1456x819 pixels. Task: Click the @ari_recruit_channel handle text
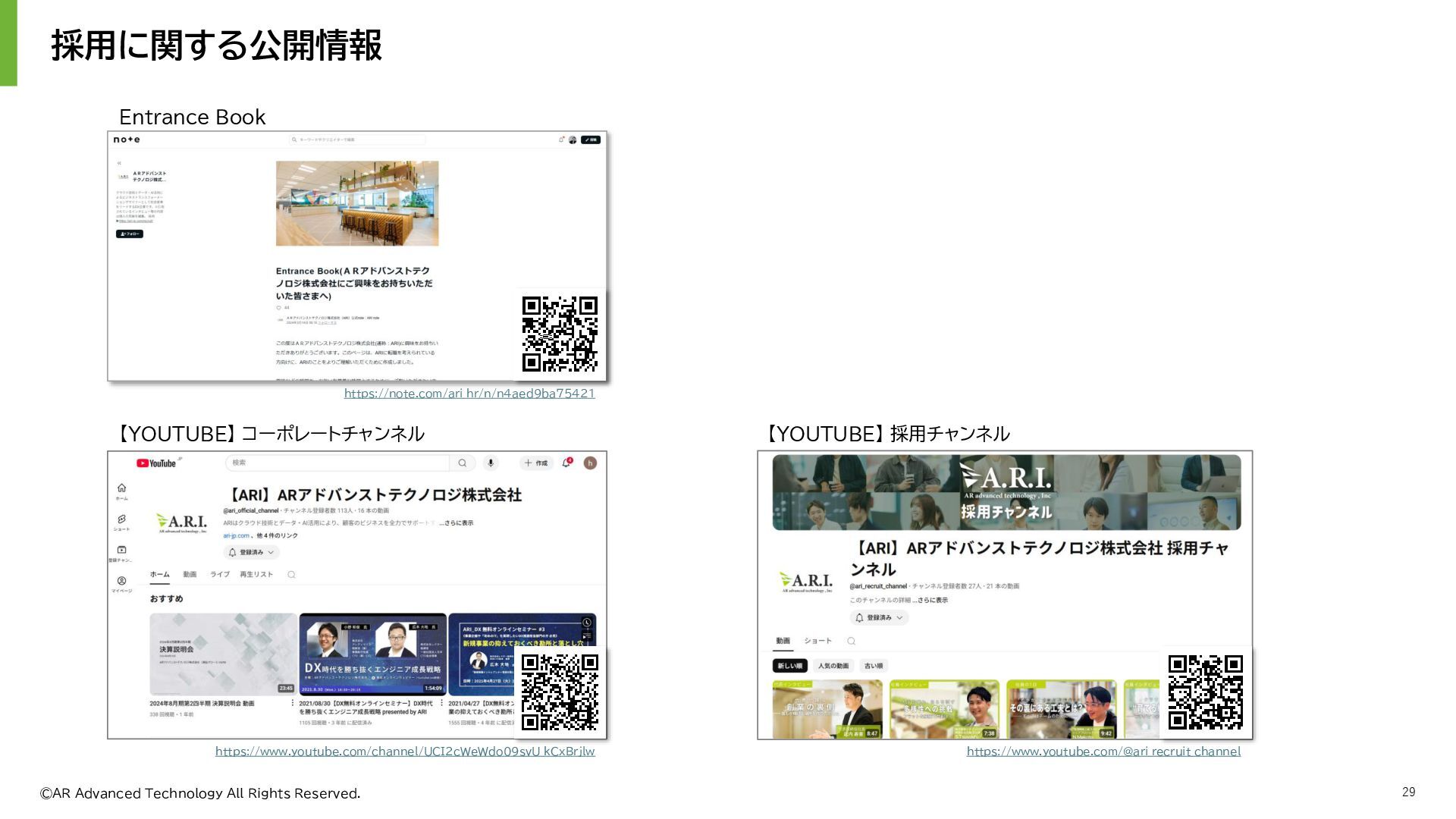tap(878, 586)
